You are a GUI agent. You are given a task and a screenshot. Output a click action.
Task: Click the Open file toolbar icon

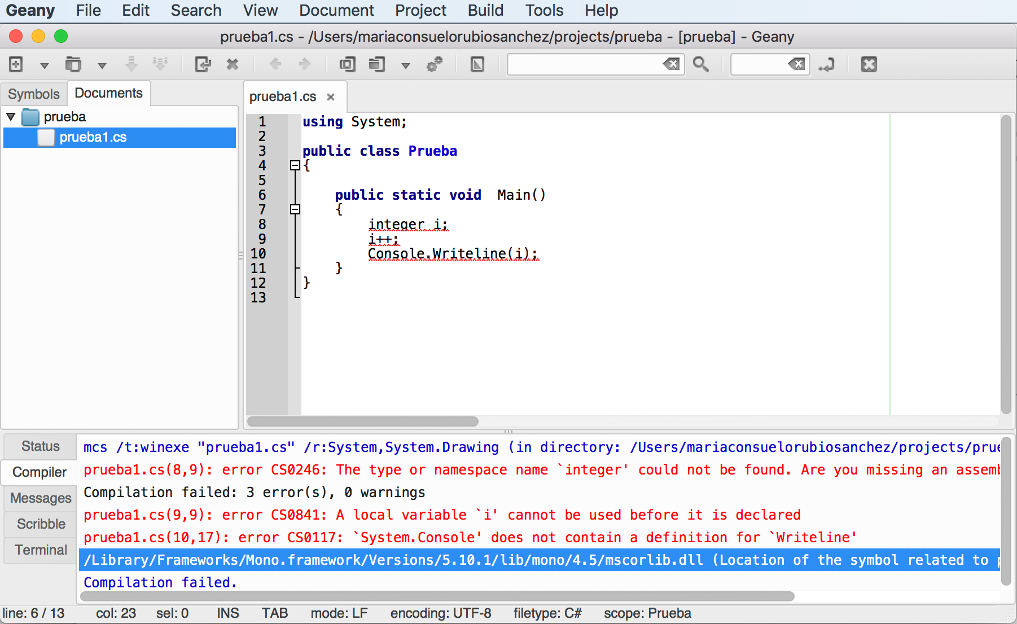coord(73,64)
